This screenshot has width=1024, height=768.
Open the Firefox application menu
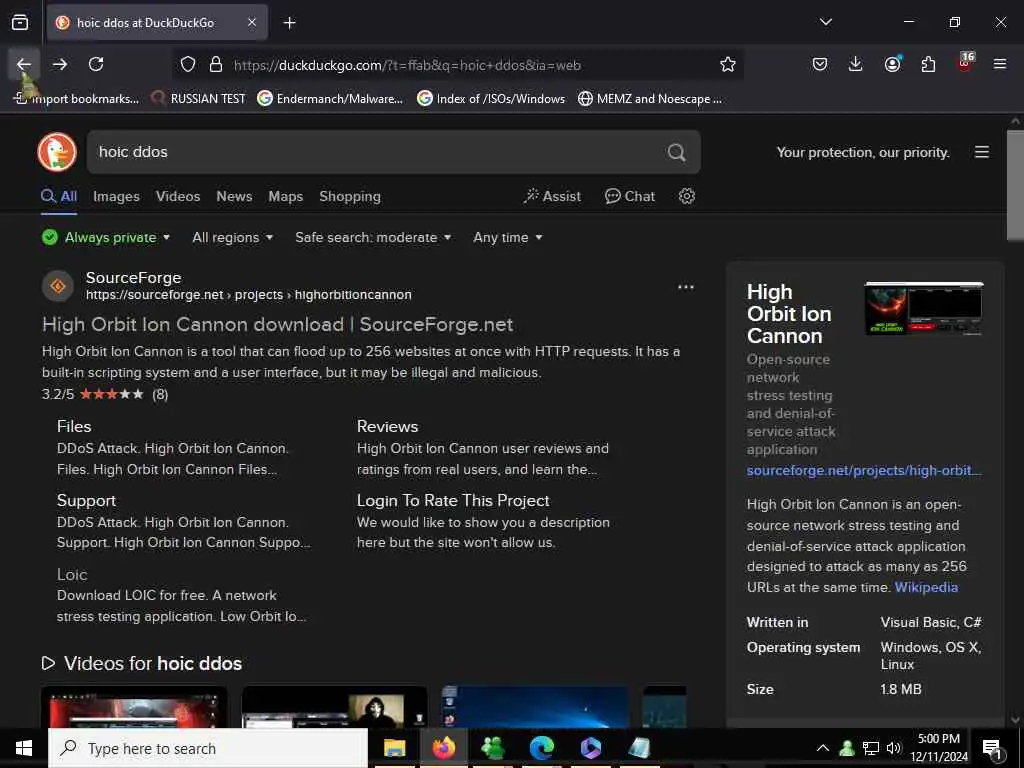tap(1000, 64)
